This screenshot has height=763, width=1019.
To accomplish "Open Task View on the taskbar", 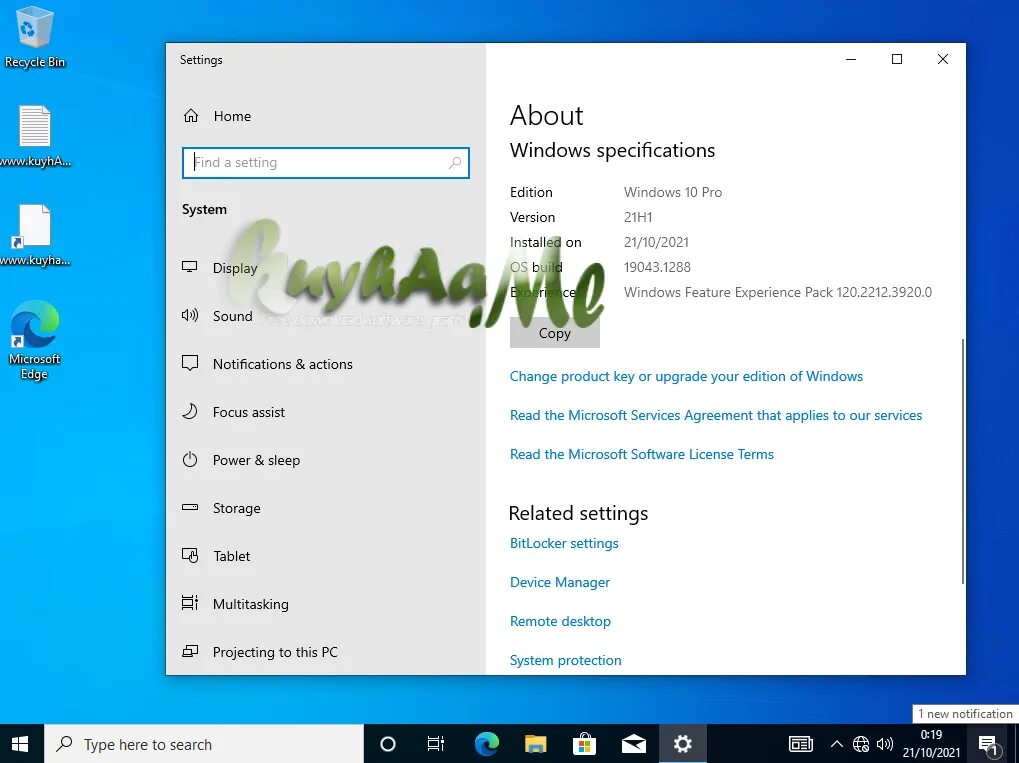I will (435, 744).
